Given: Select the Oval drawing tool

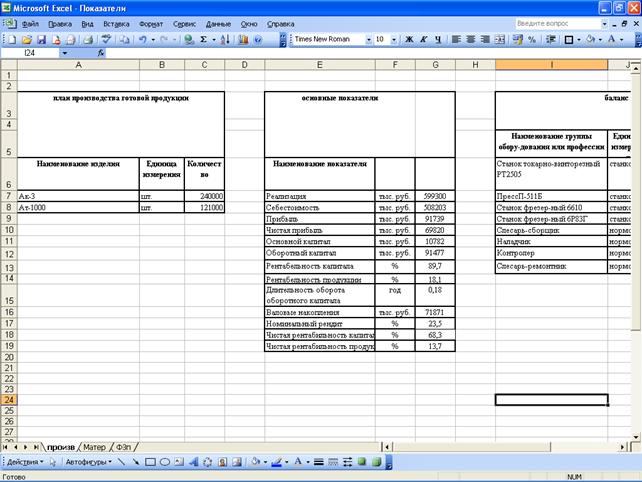Looking at the screenshot, I should [x=165, y=462].
